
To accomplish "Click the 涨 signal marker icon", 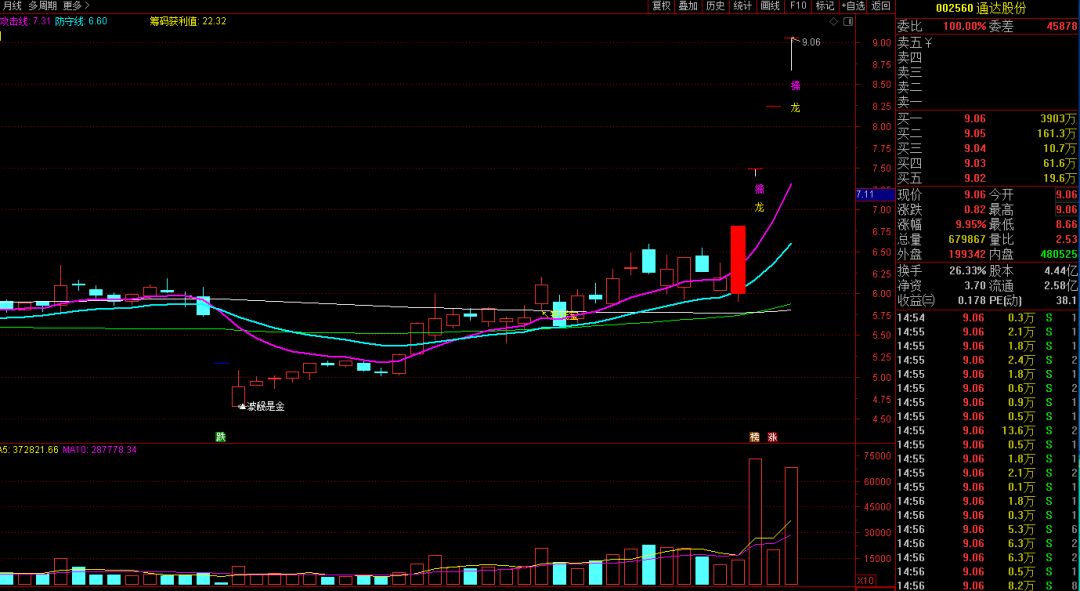I will [773, 437].
